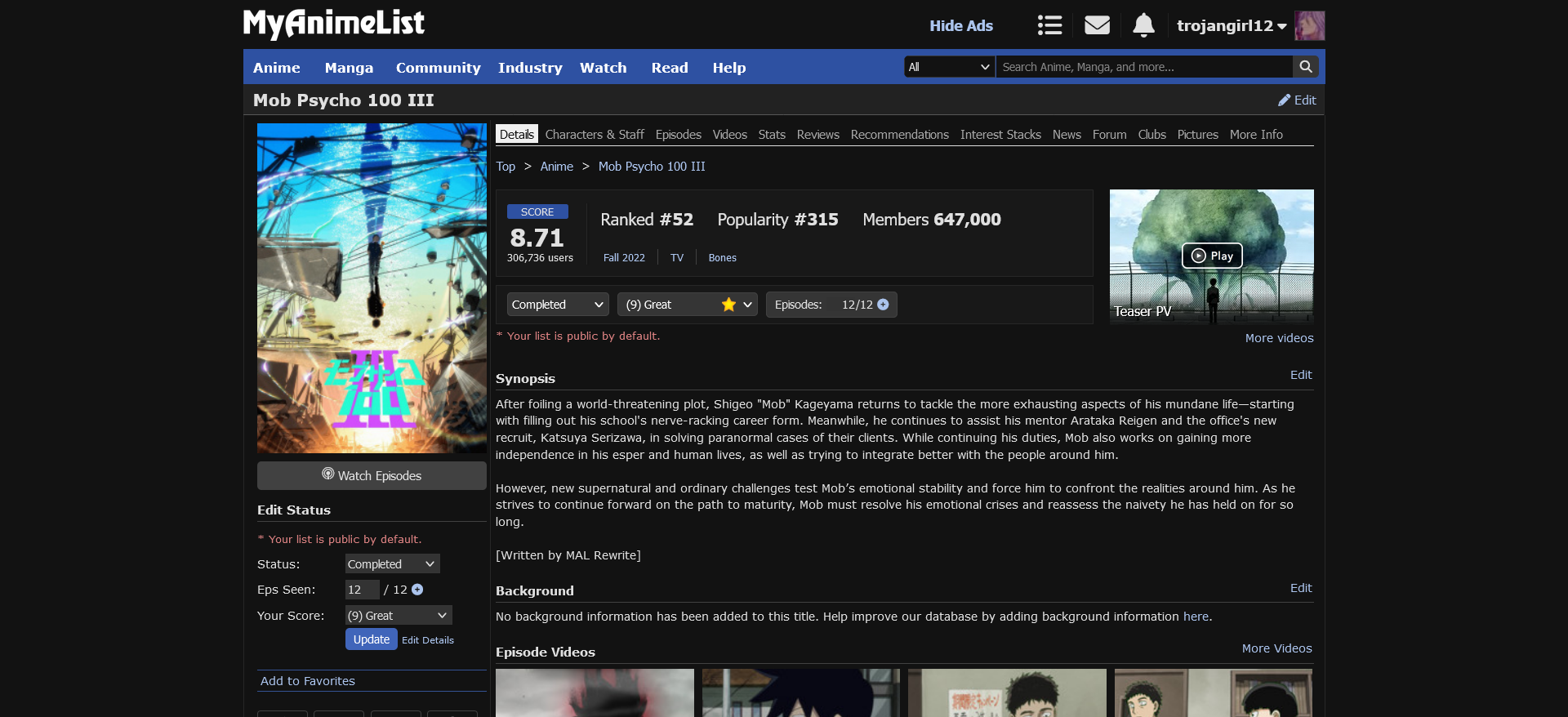1568x717 pixels.
Task: Select the Details tab
Action: pos(517,134)
